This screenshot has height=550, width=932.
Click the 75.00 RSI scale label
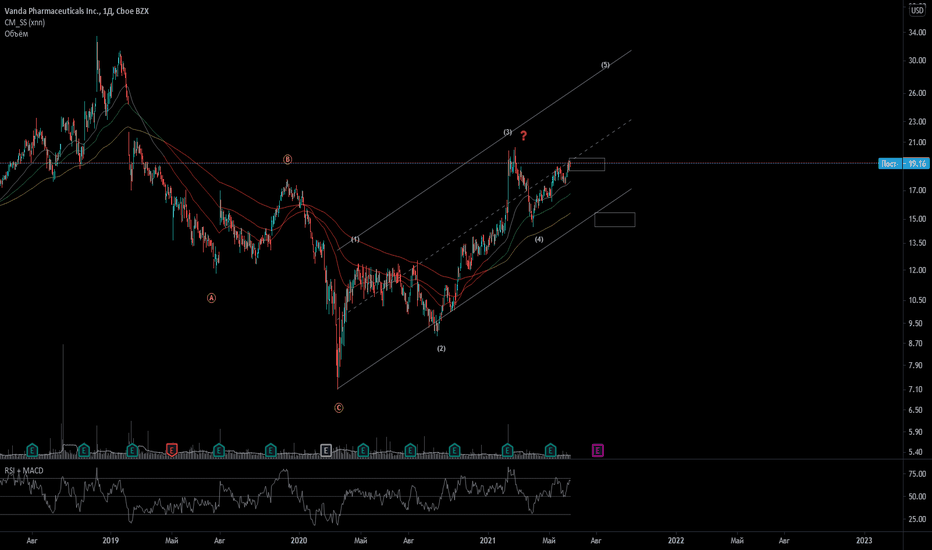pyautogui.click(x=917, y=474)
